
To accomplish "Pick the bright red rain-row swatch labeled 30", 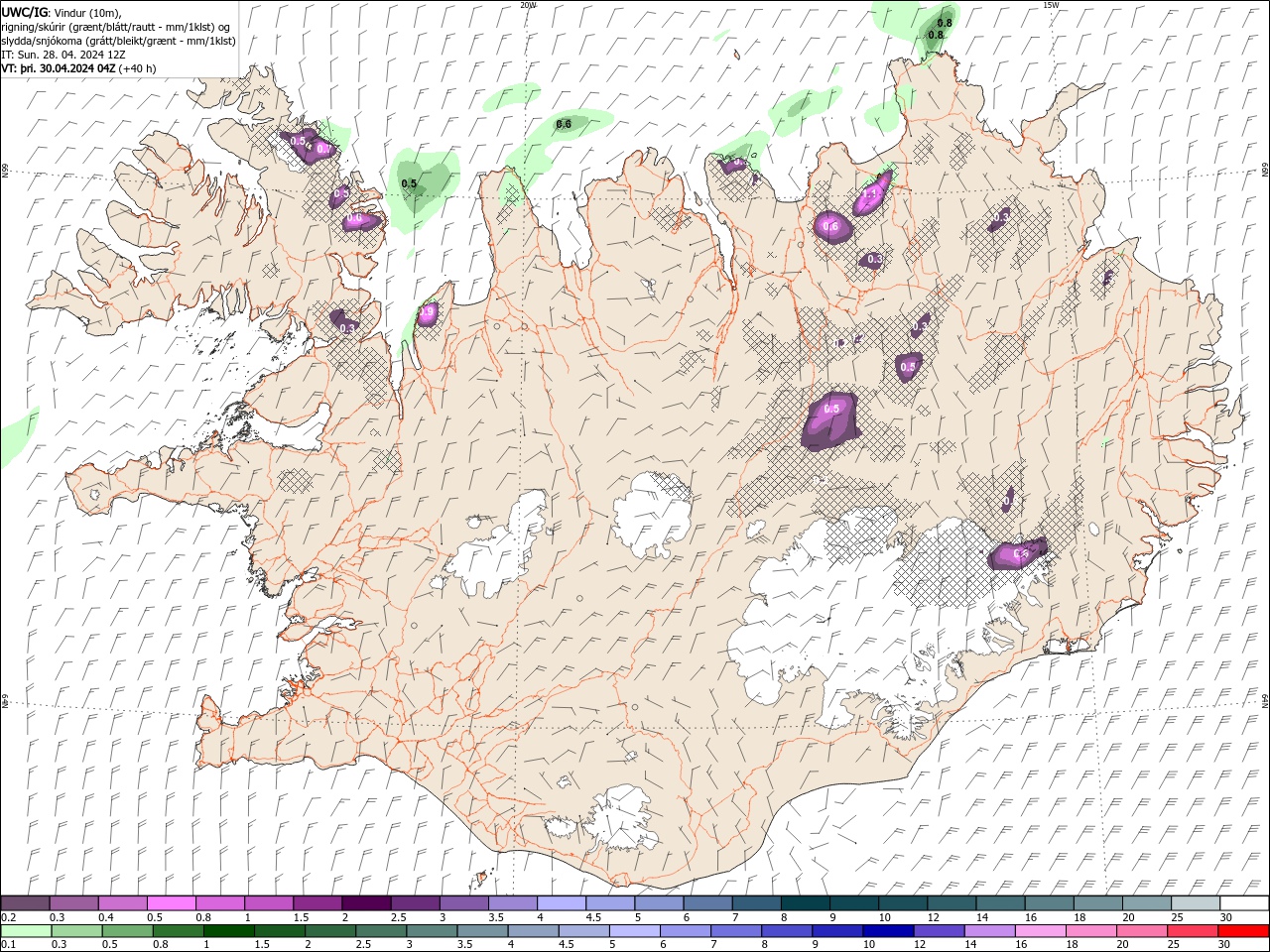I will [1243, 931].
